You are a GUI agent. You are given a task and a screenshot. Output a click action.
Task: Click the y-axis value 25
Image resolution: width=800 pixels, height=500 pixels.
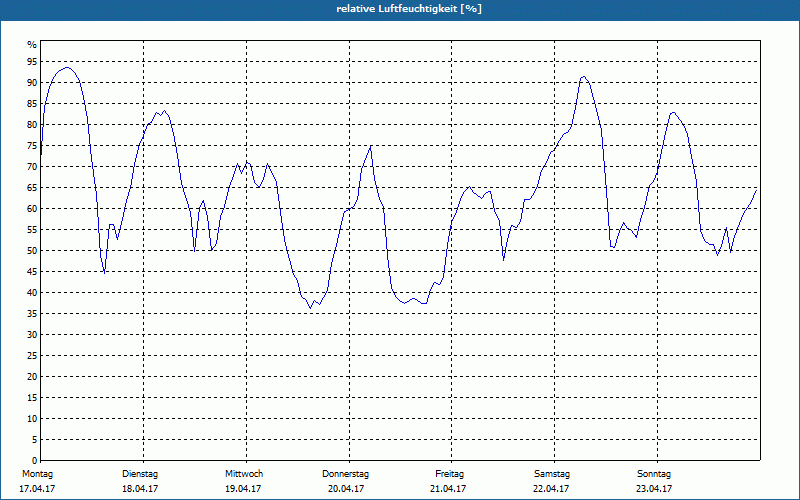coord(32,356)
